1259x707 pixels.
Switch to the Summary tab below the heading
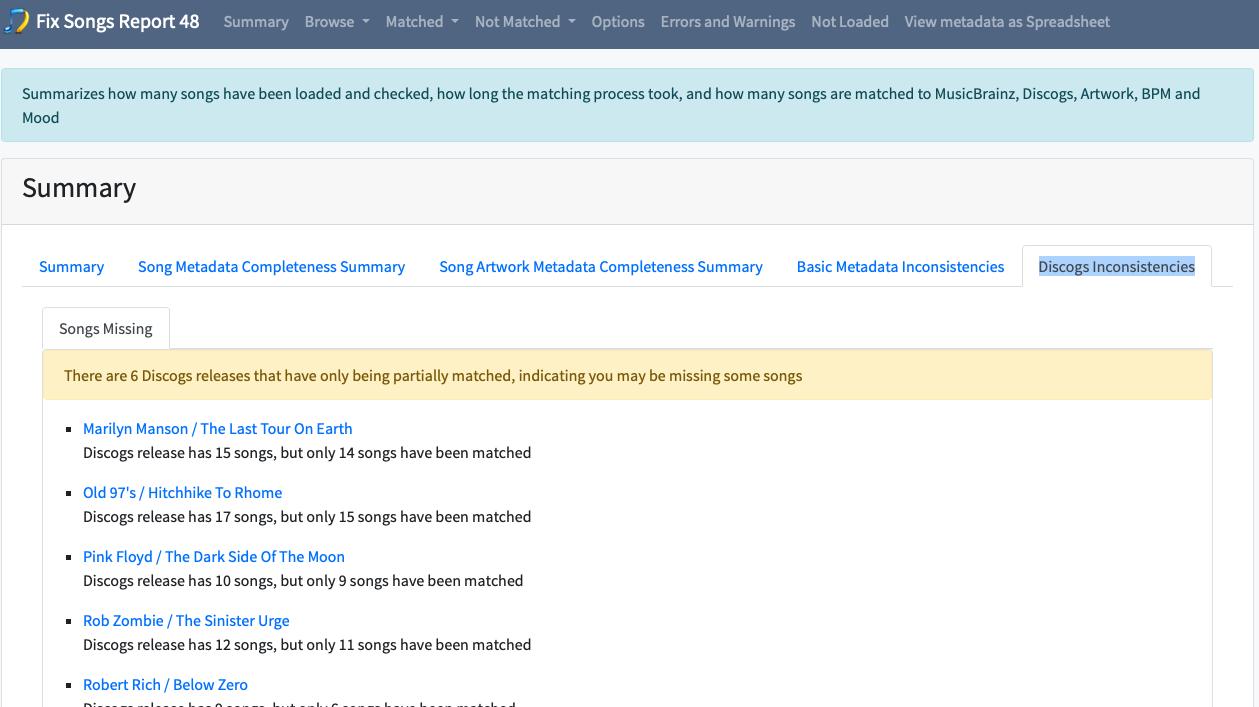pyautogui.click(x=71, y=266)
